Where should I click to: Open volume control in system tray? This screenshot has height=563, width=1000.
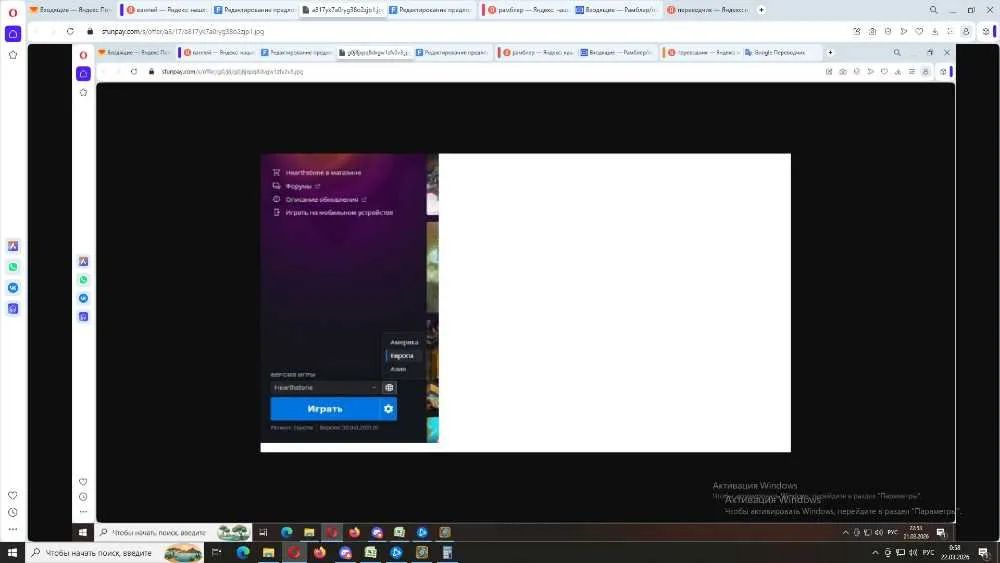pyautogui.click(x=913, y=553)
